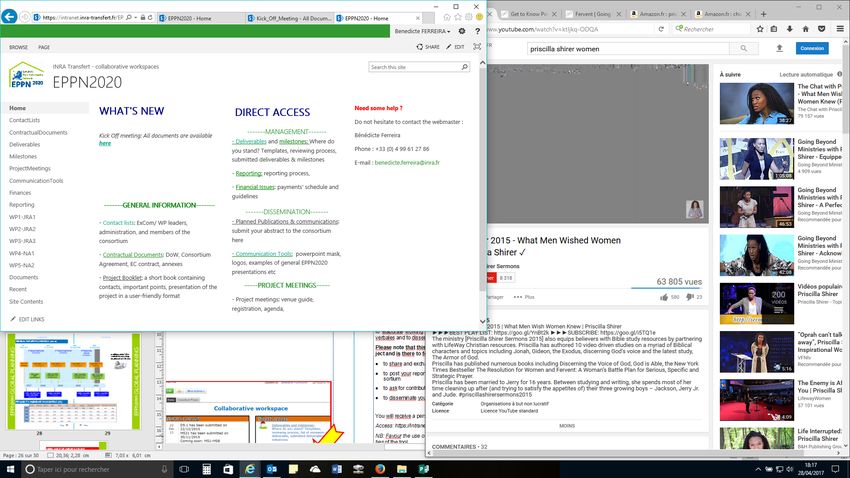Open Task View on taskbar
The image size is (850, 478).
tap(184, 469)
